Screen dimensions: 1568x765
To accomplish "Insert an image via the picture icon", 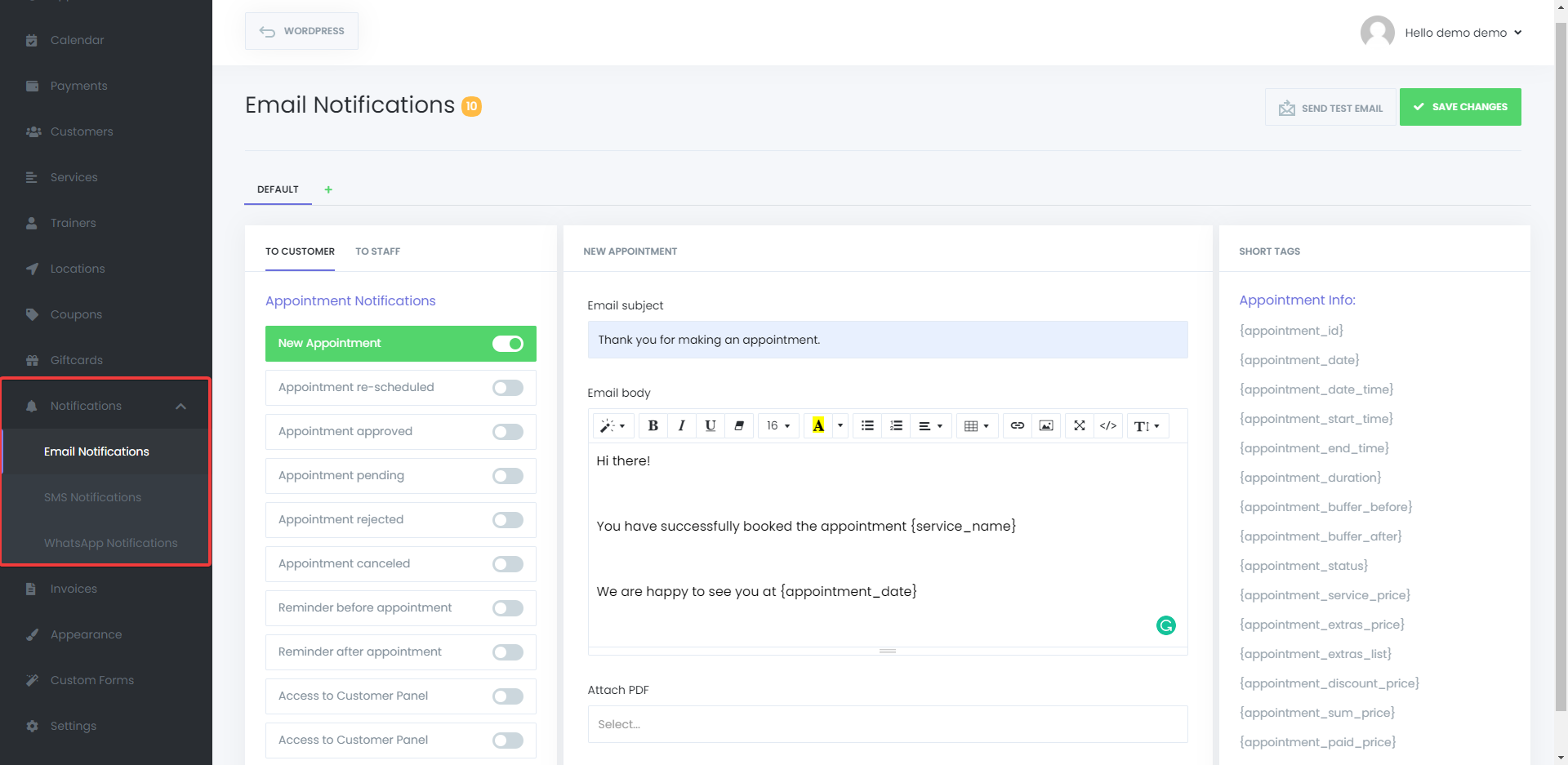I will (x=1046, y=425).
